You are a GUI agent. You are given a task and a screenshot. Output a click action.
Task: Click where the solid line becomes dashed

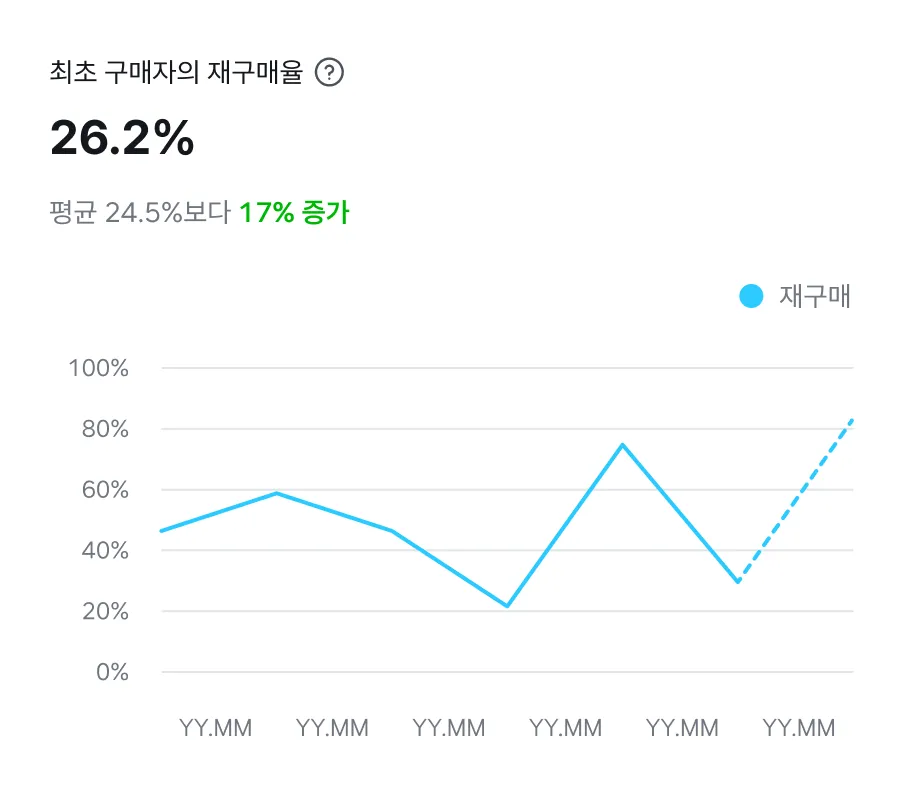tap(738, 581)
